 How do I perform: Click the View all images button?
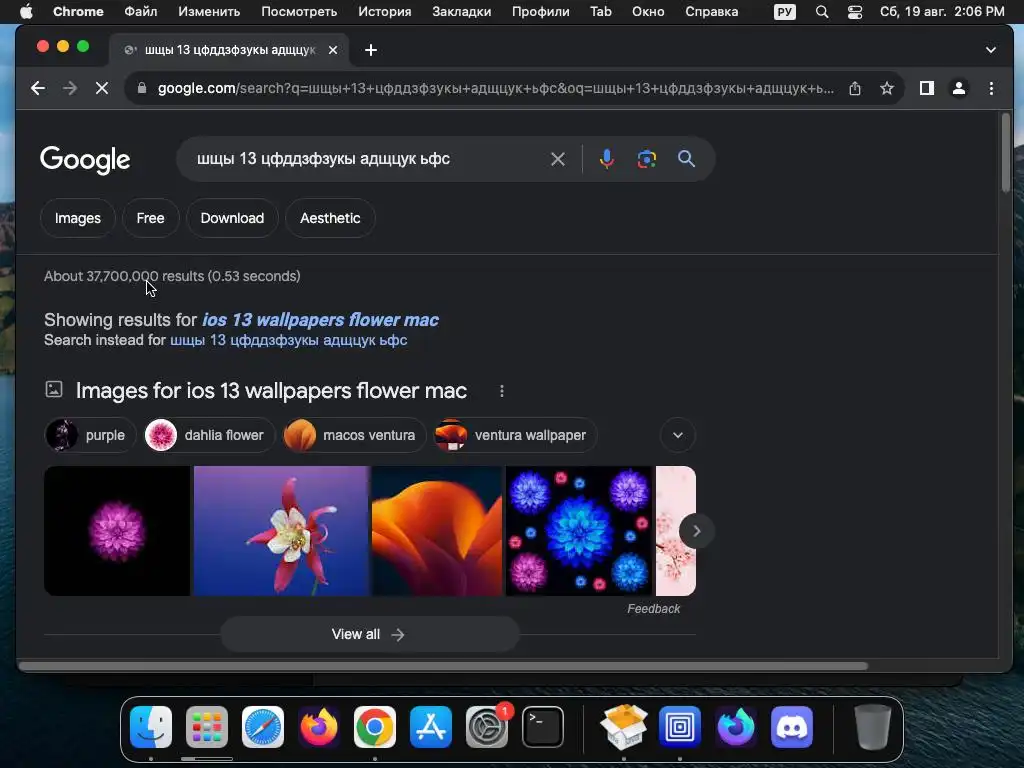370,634
